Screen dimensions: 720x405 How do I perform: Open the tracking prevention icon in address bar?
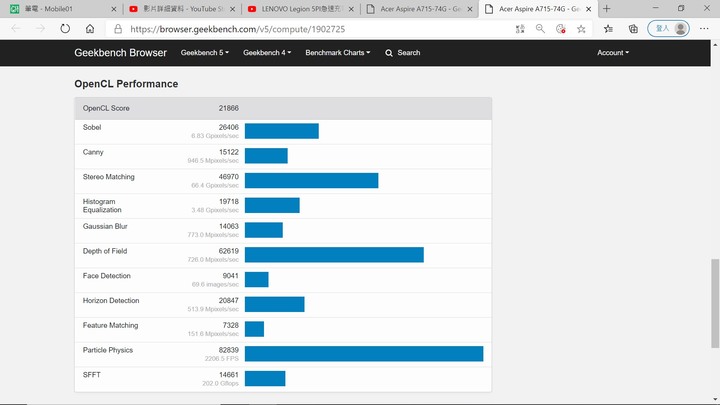point(561,29)
